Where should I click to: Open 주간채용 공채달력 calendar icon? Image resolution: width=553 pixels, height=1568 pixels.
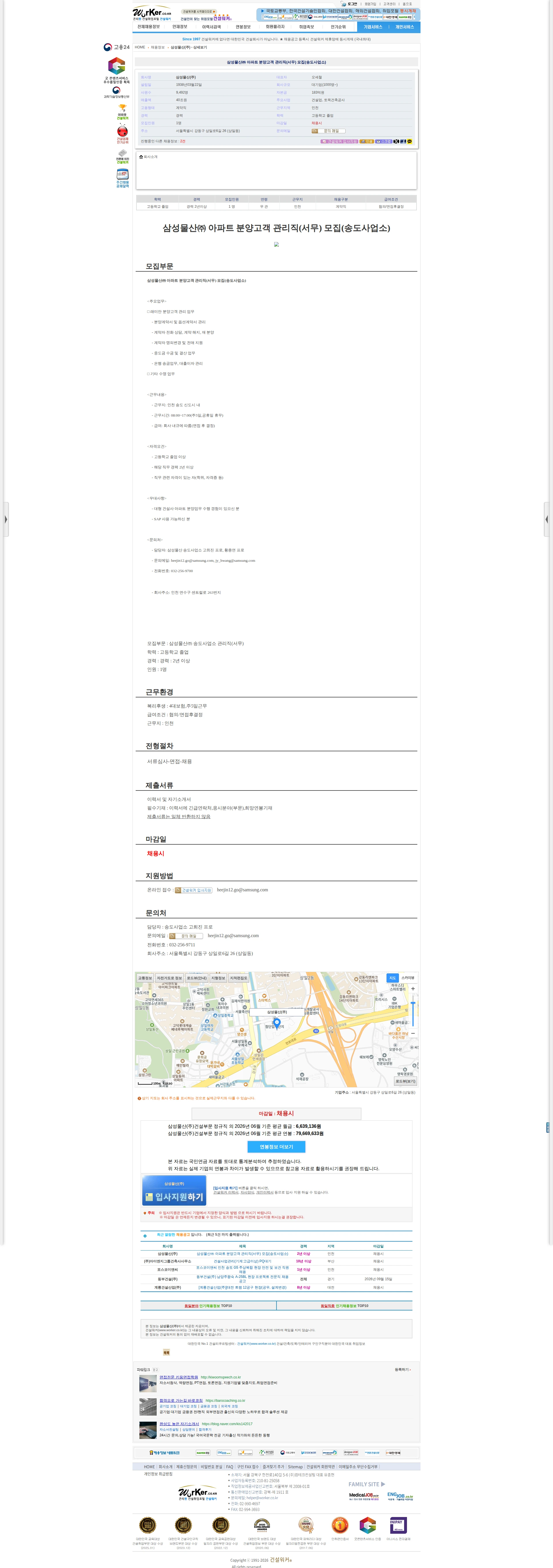122,178
